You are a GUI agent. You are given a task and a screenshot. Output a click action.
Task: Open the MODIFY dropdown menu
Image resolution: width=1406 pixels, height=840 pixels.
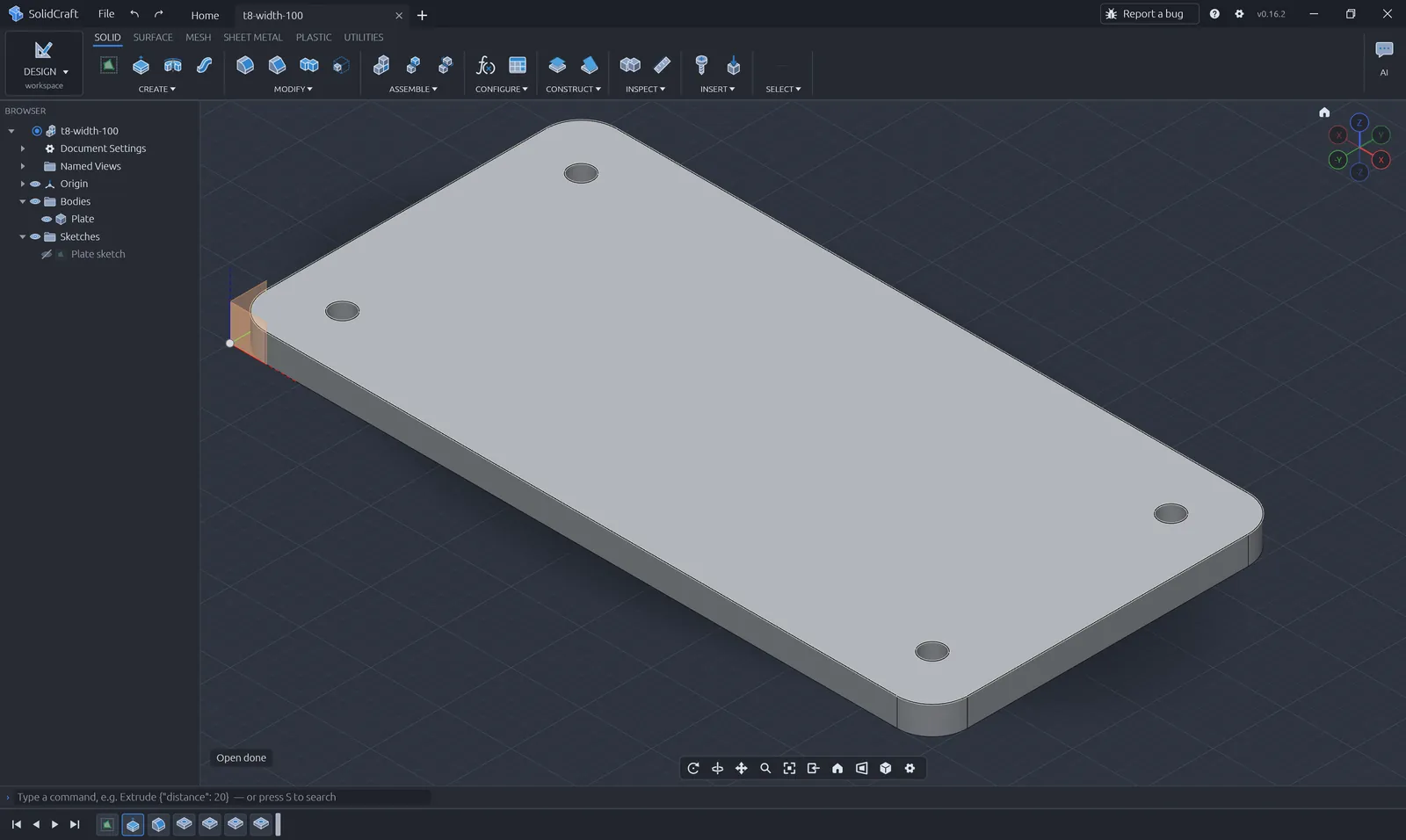point(293,89)
